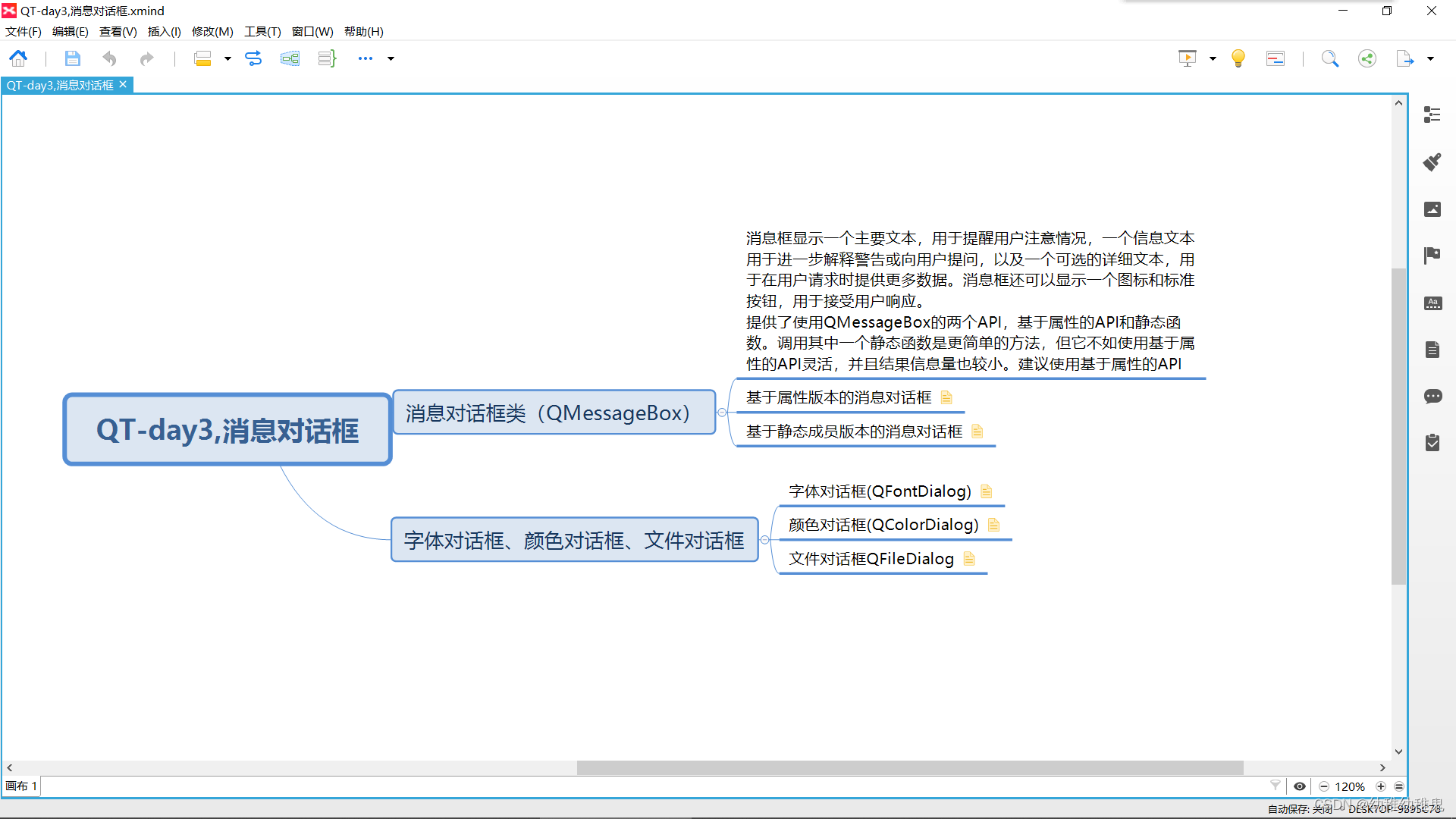Viewport: 1456px width, 819px height.
Task: Increase zoom with the plus control near 120%
Action: 1382,786
